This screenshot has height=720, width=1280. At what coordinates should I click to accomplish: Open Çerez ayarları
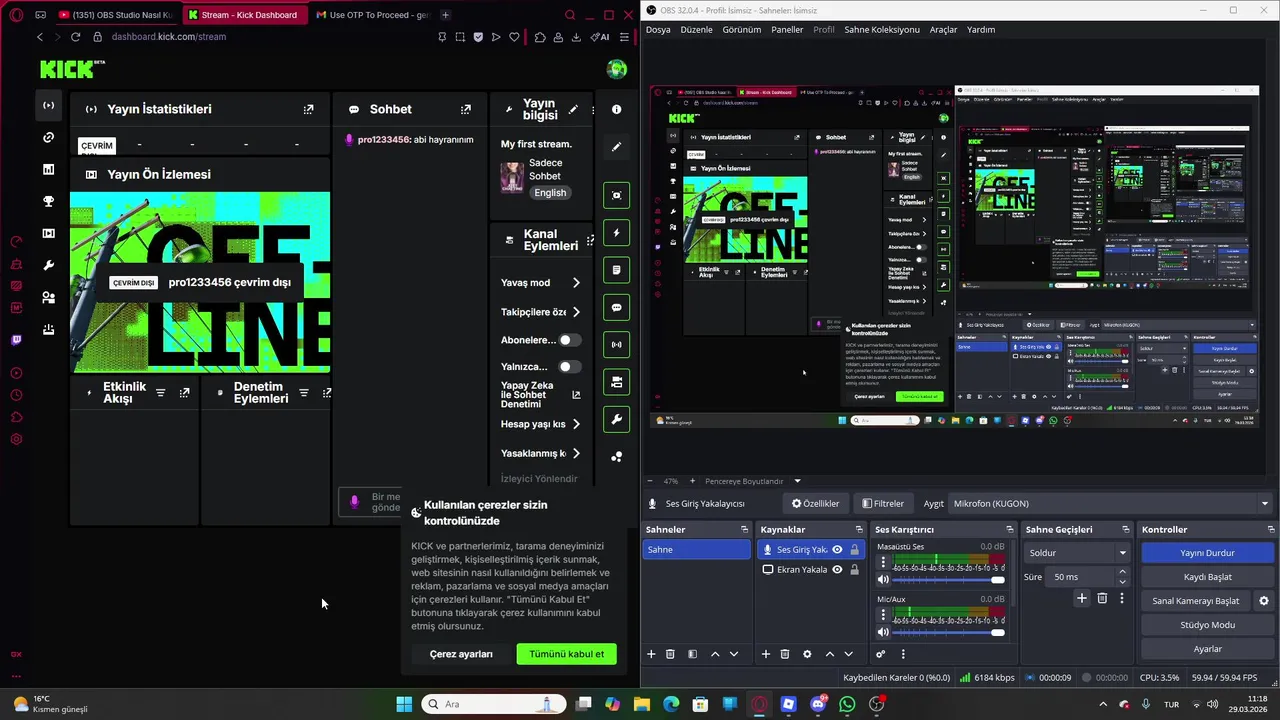pyautogui.click(x=461, y=654)
